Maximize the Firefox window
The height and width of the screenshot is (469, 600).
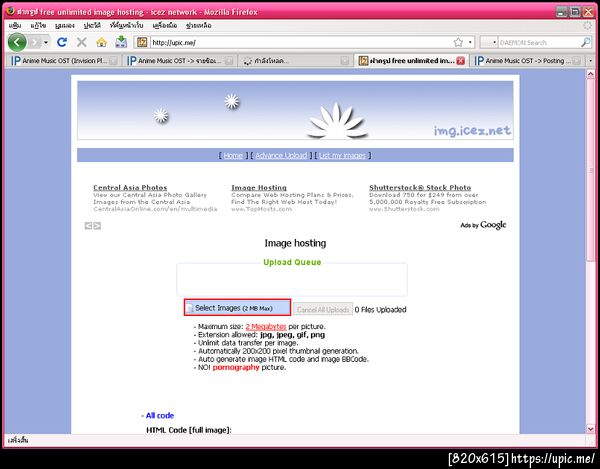pyautogui.click(x=575, y=12)
